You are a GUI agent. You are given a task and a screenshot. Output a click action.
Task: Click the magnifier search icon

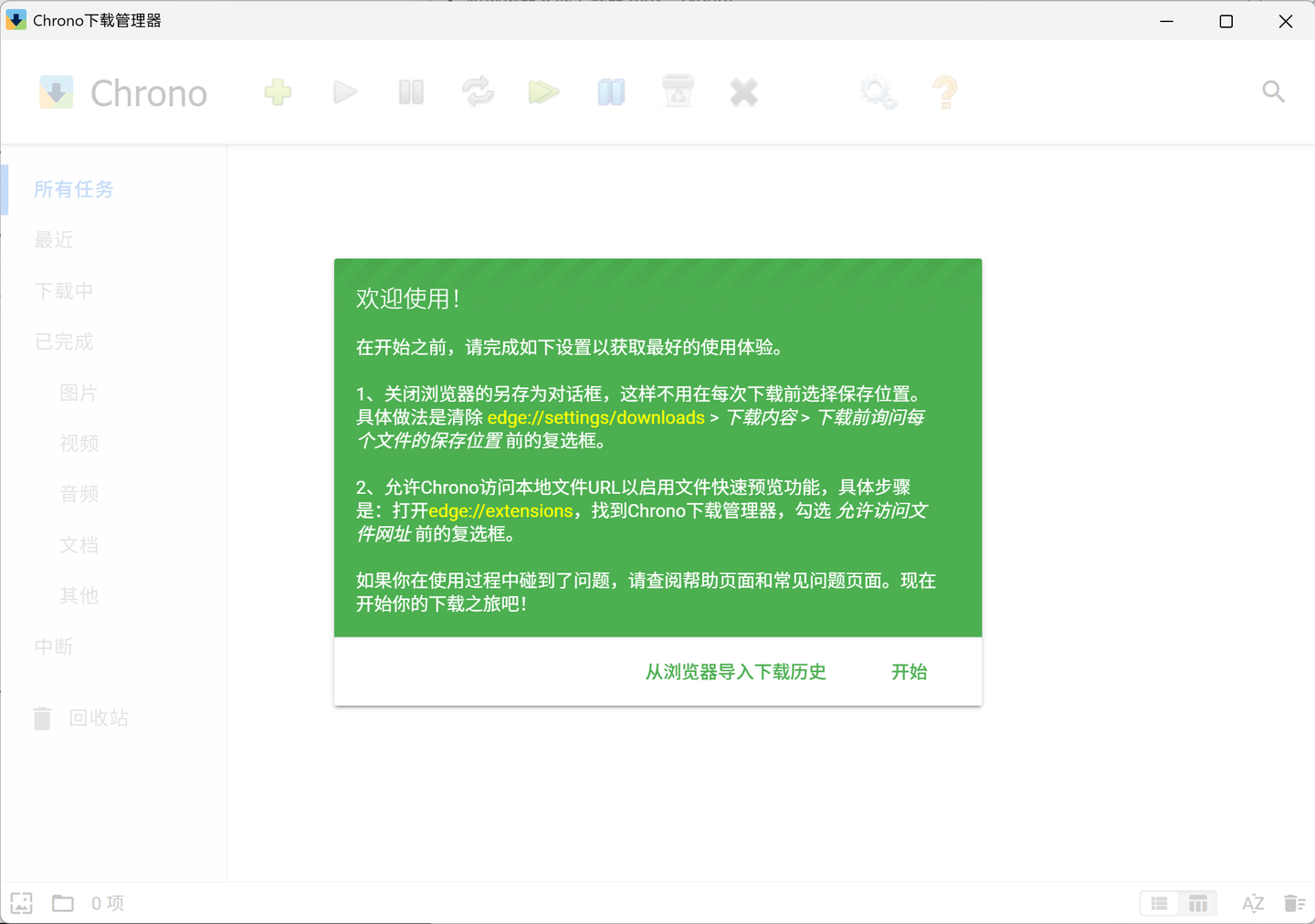[x=1273, y=91]
